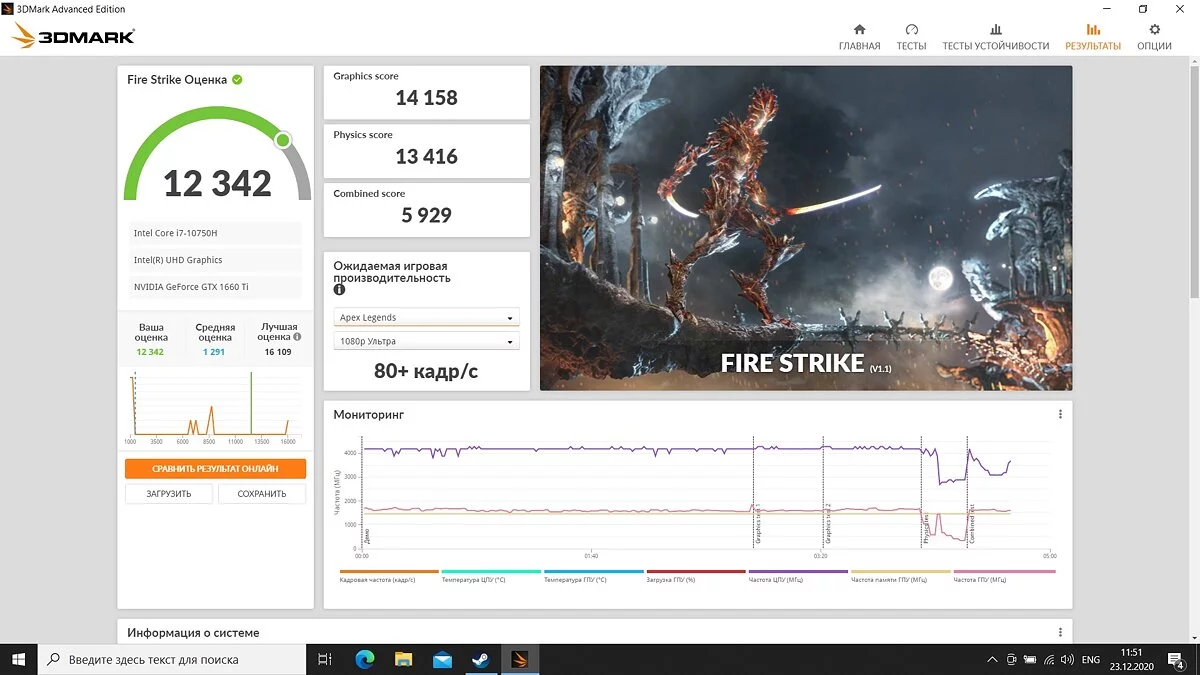Open the Тесты устойчивости tab

click(995, 37)
